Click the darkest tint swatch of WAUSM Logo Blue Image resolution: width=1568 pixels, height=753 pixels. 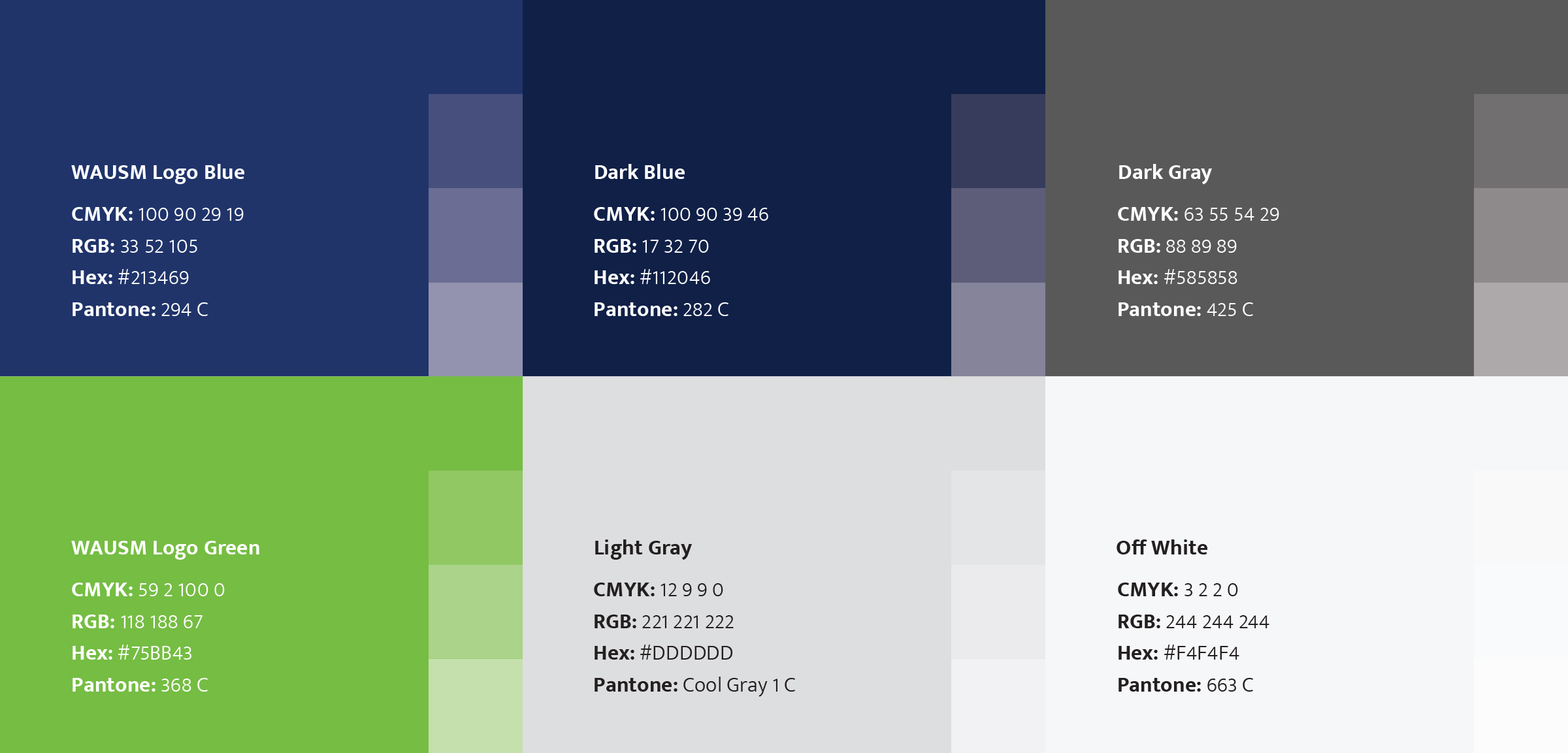[476, 141]
